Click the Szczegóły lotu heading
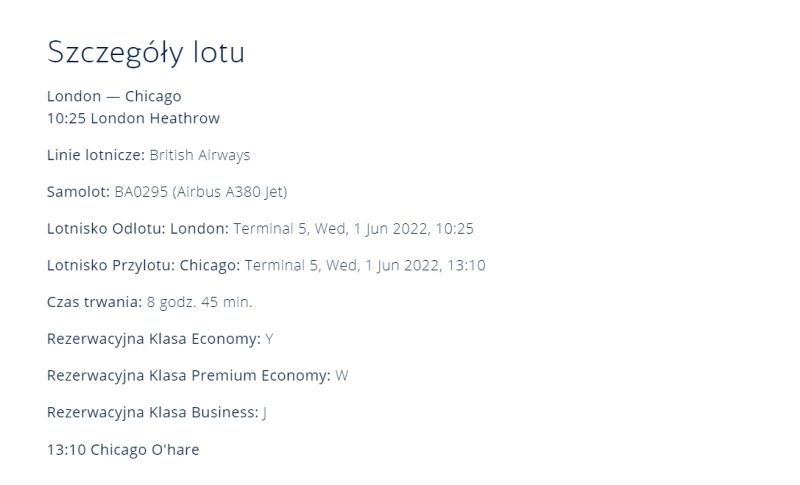800x485 pixels. 146,53
